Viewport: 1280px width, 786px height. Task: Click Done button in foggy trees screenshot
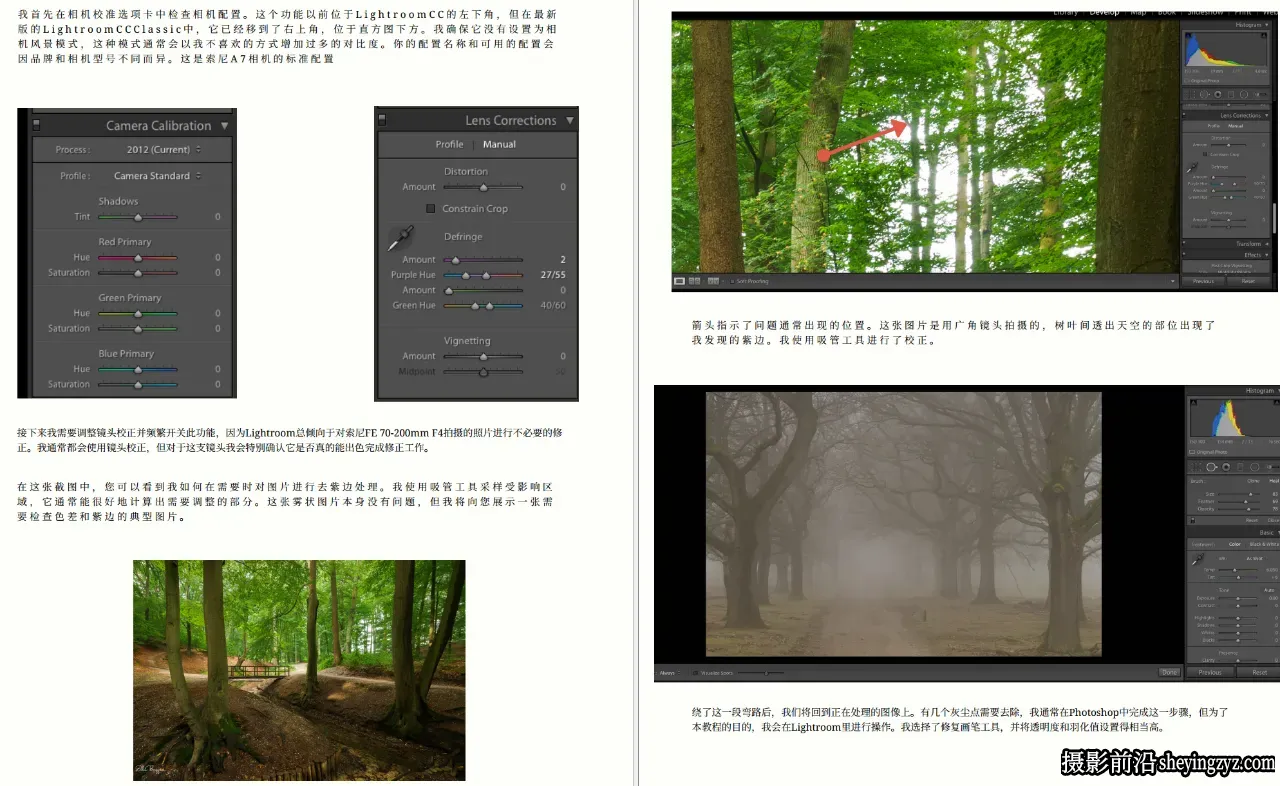pyautogui.click(x=1169, y=672)
